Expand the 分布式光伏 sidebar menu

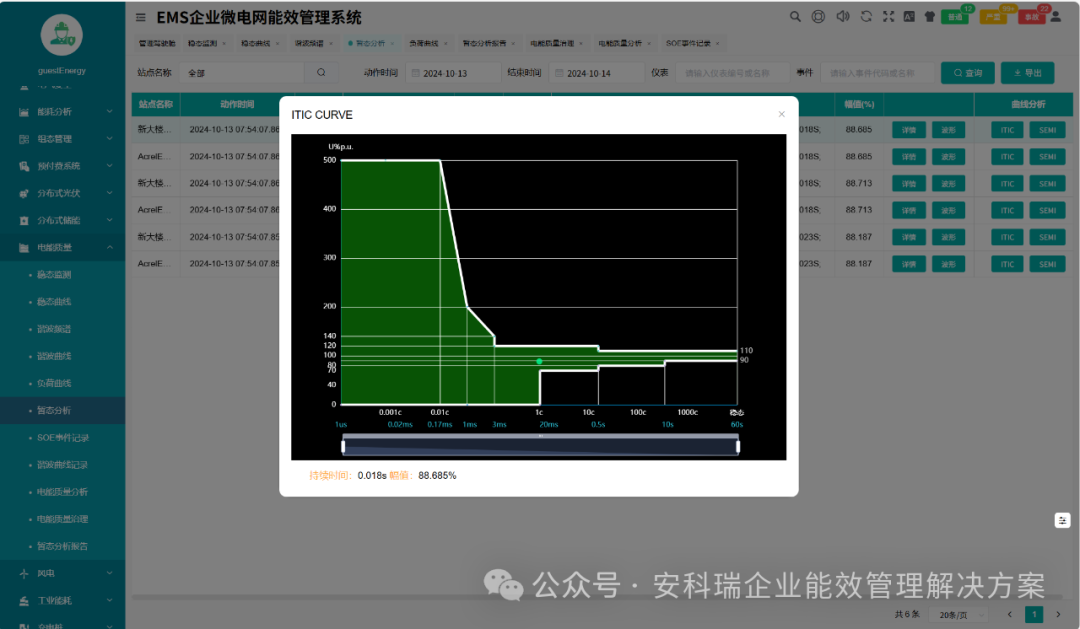tap(63, 193)
